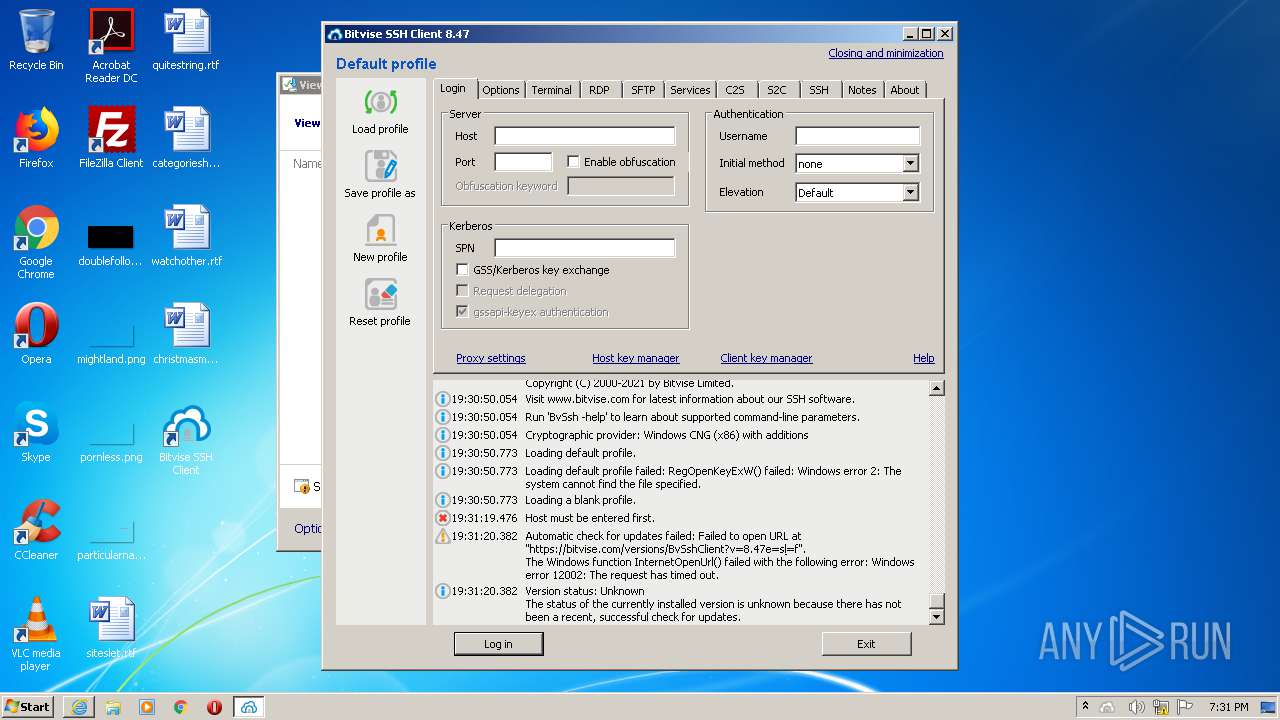Focus the Port input field
The width and height of the screenshot is (1280, 720).
[x=523, y=162]
